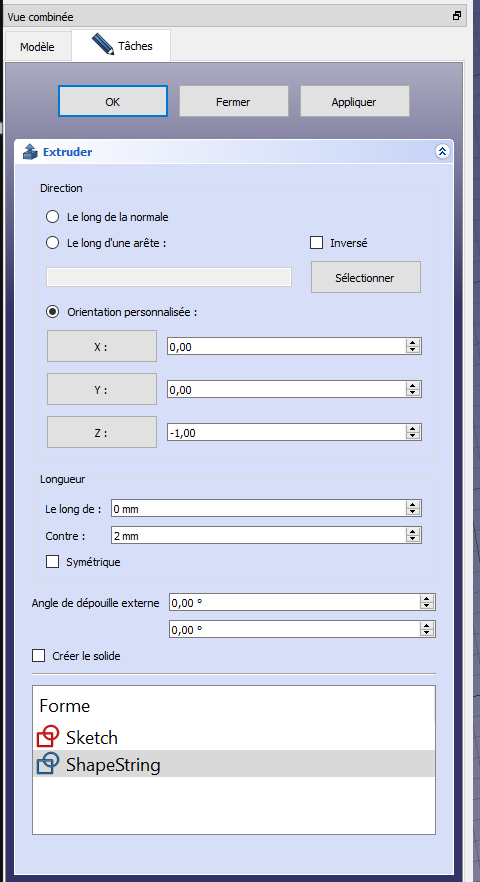Open the Modèle tab
The width and height of the screenshot is (480, 882).
click(x=37, y=47)
